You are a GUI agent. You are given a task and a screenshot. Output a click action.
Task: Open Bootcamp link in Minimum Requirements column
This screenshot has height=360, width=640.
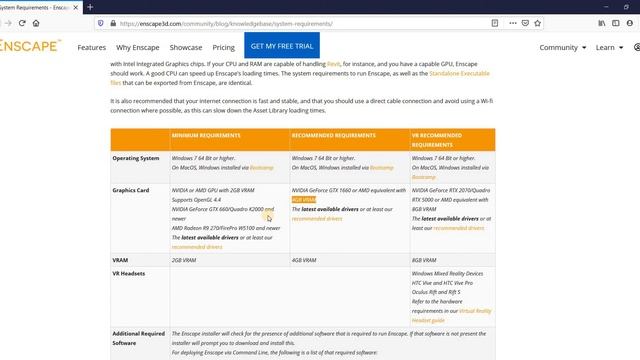(261, 168)
